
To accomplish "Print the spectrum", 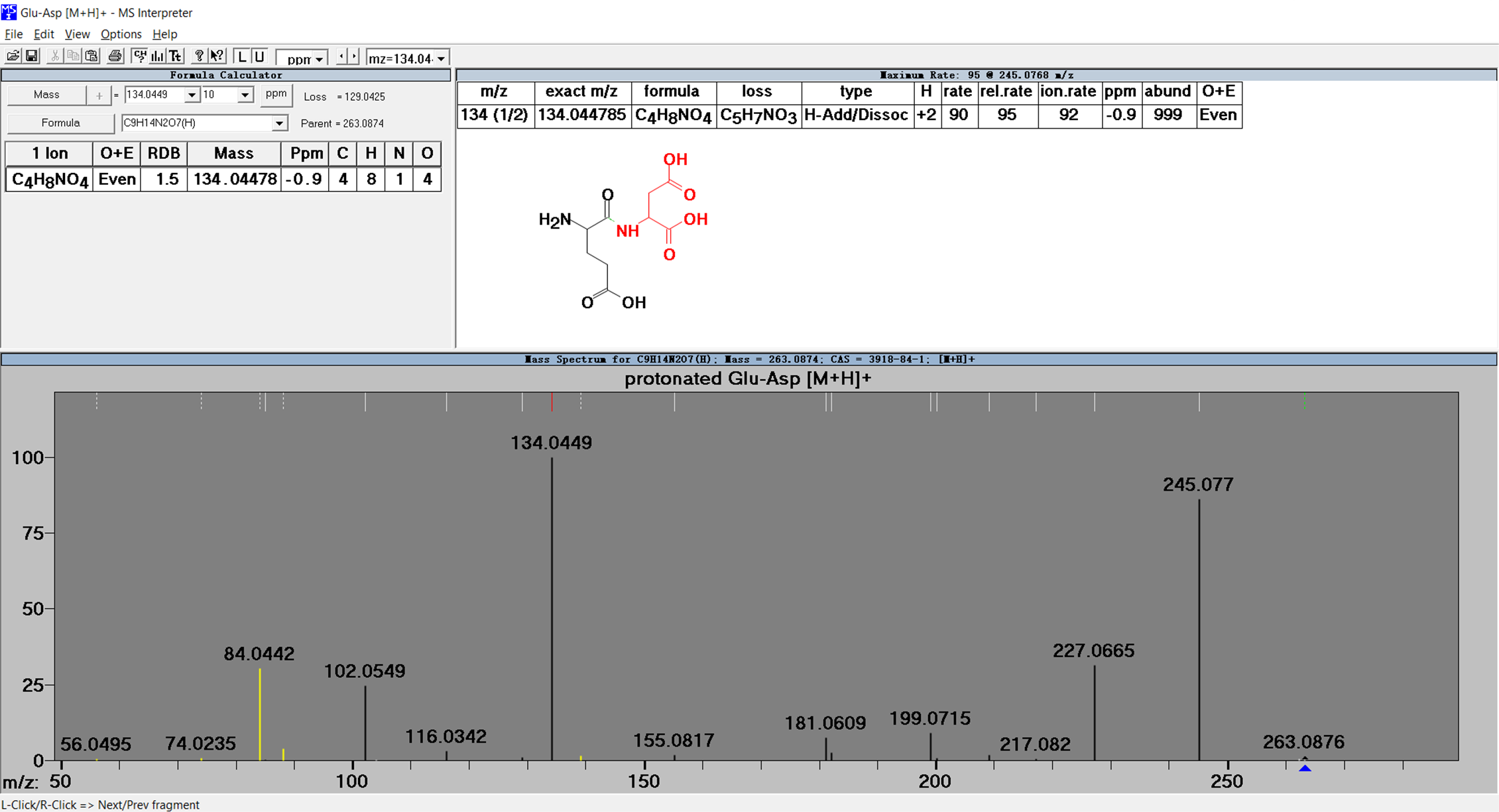I will [x=114, y=56].
